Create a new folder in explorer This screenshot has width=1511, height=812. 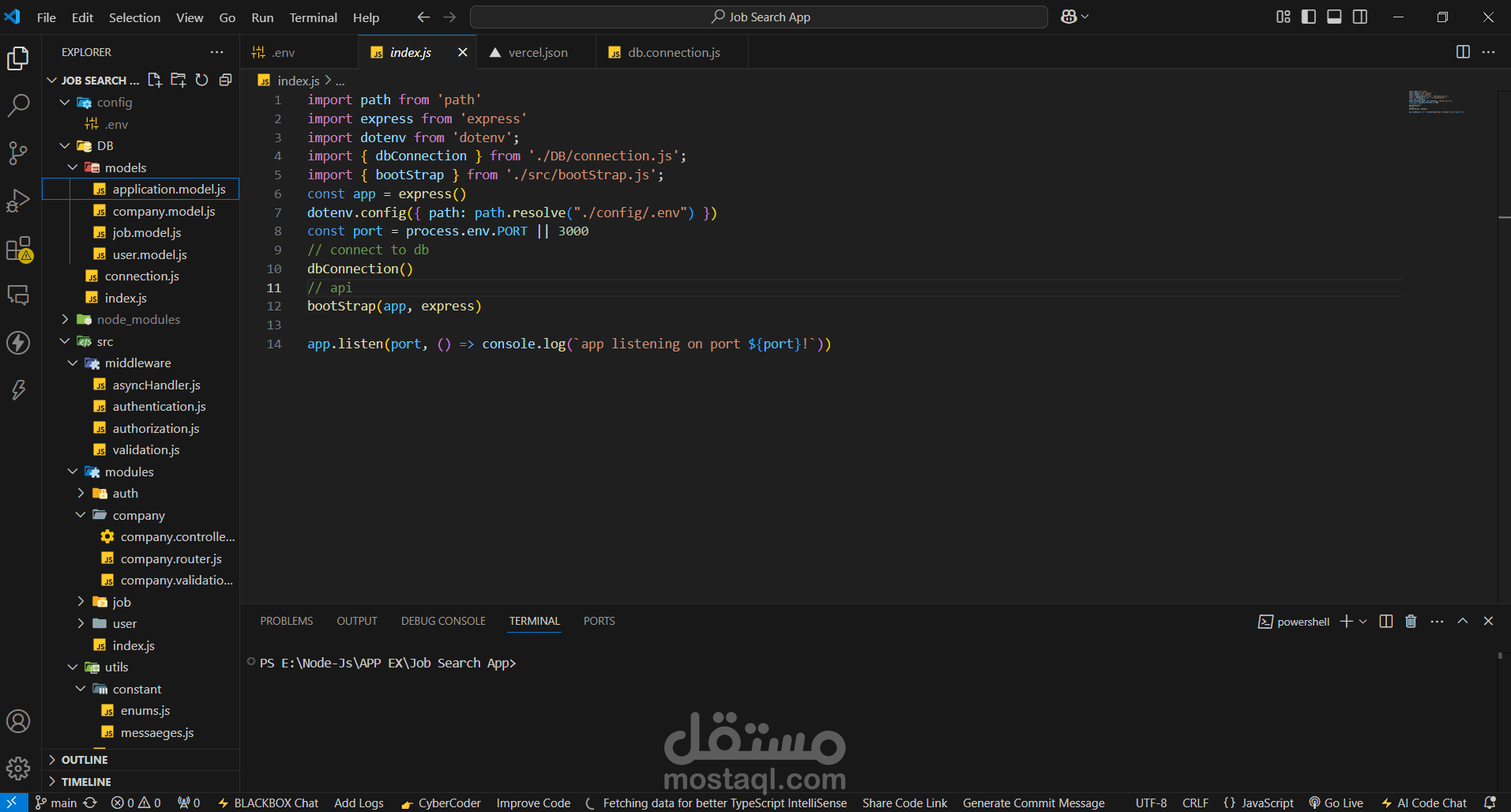coord(179,80)
